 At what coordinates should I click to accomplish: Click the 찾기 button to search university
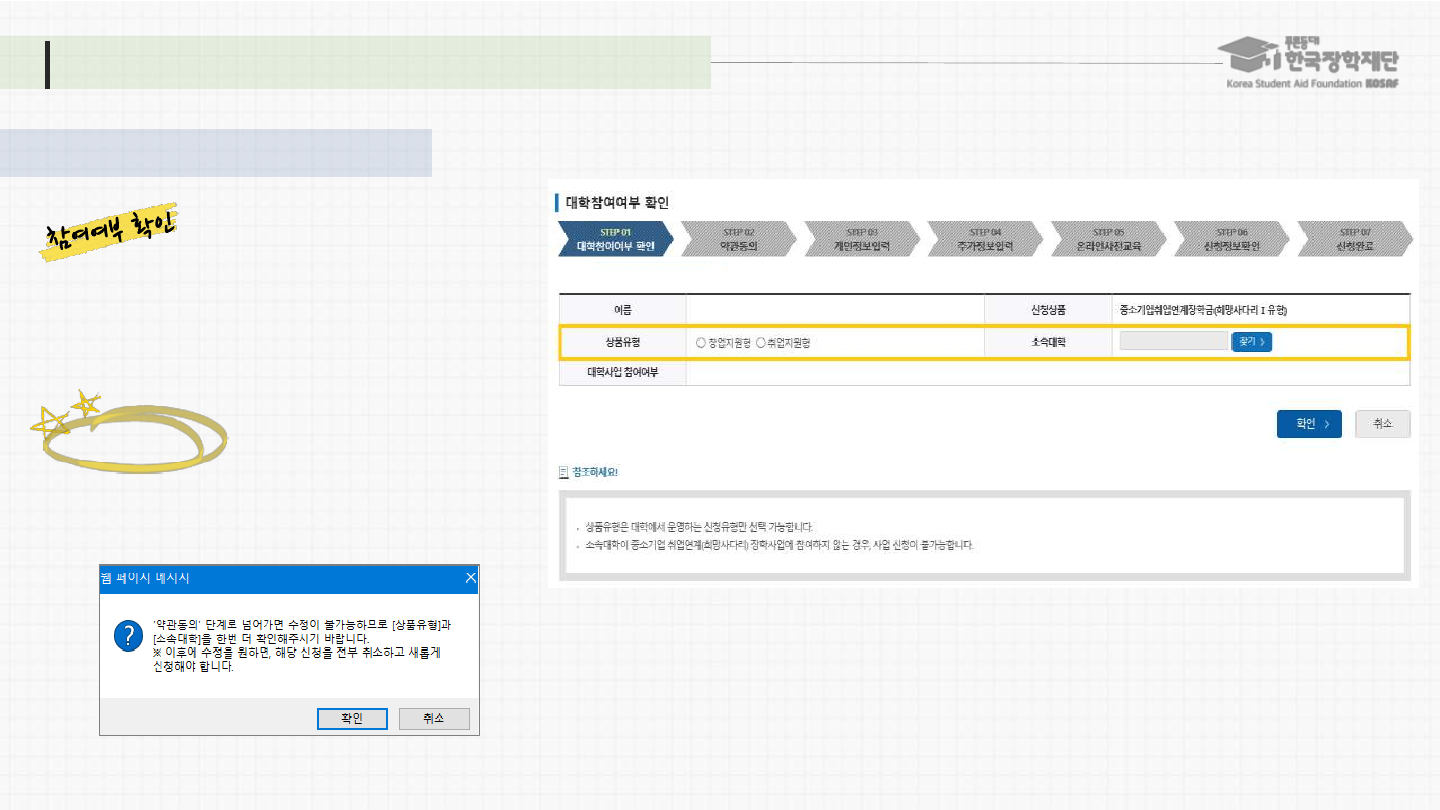(x=1251, y=342)
